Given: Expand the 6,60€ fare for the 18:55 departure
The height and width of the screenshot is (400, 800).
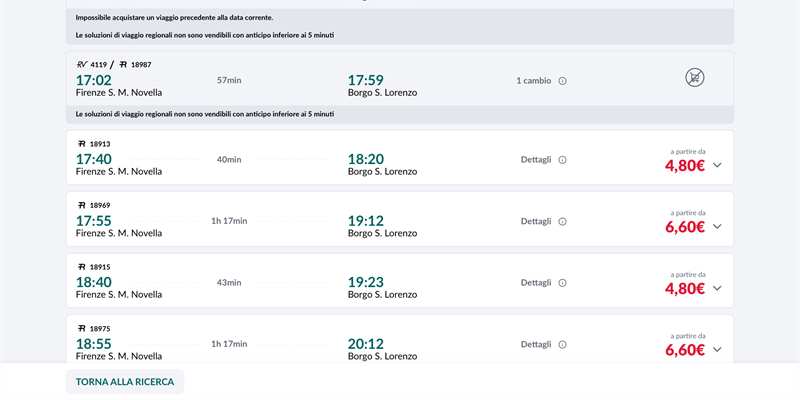Looking at the screenshot, I should pos(717,350).
